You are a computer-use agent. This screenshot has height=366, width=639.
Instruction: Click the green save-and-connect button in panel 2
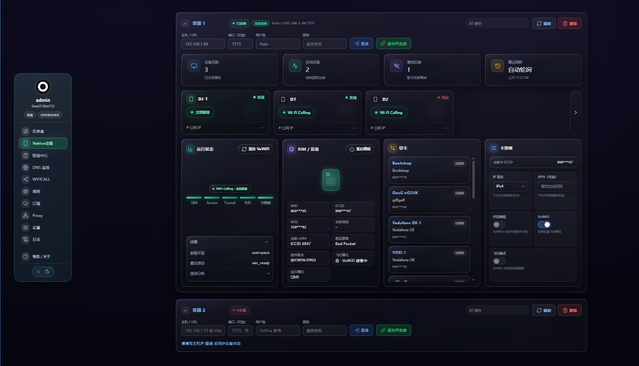point(393,330)
